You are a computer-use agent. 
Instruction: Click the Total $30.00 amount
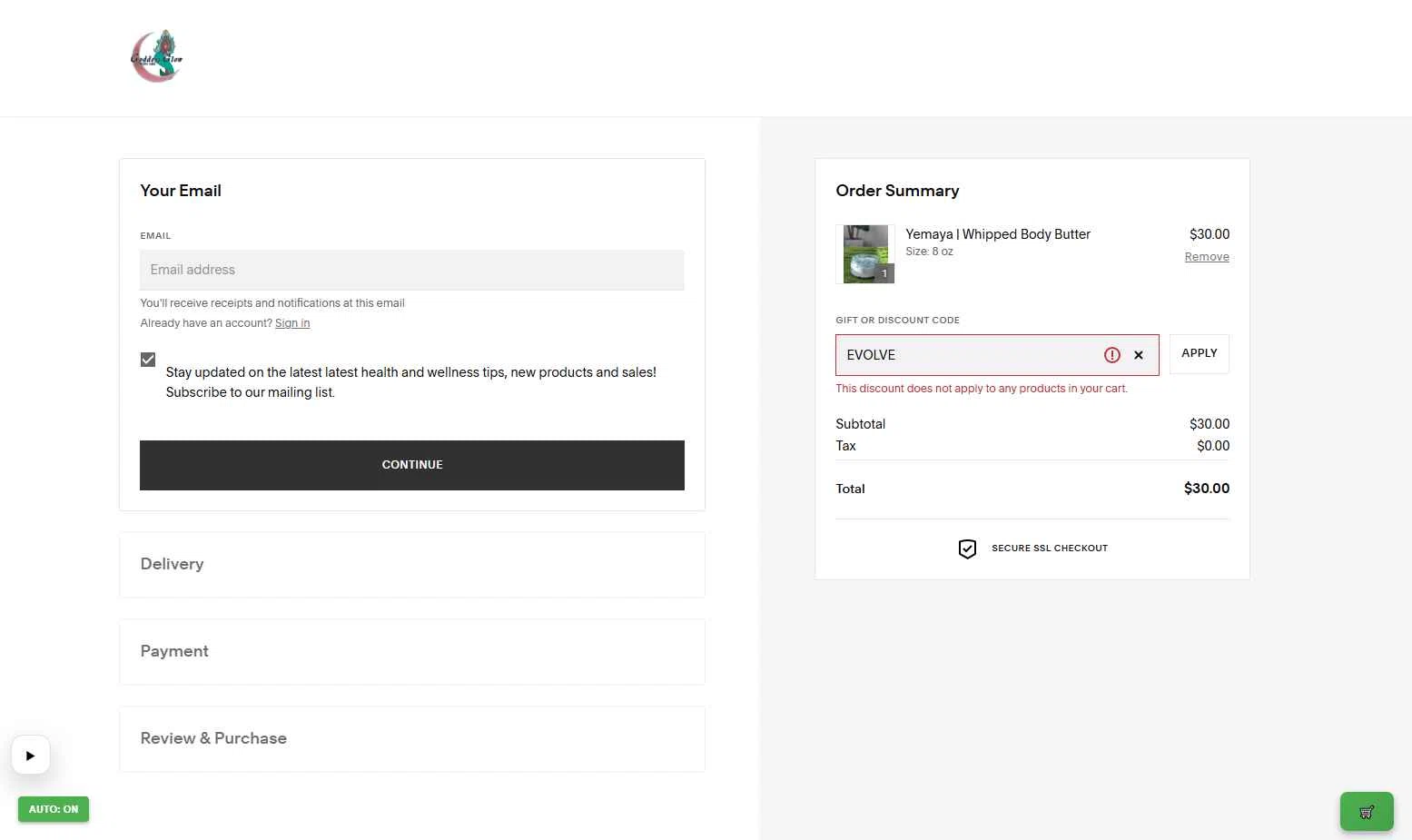point(1207,489)
